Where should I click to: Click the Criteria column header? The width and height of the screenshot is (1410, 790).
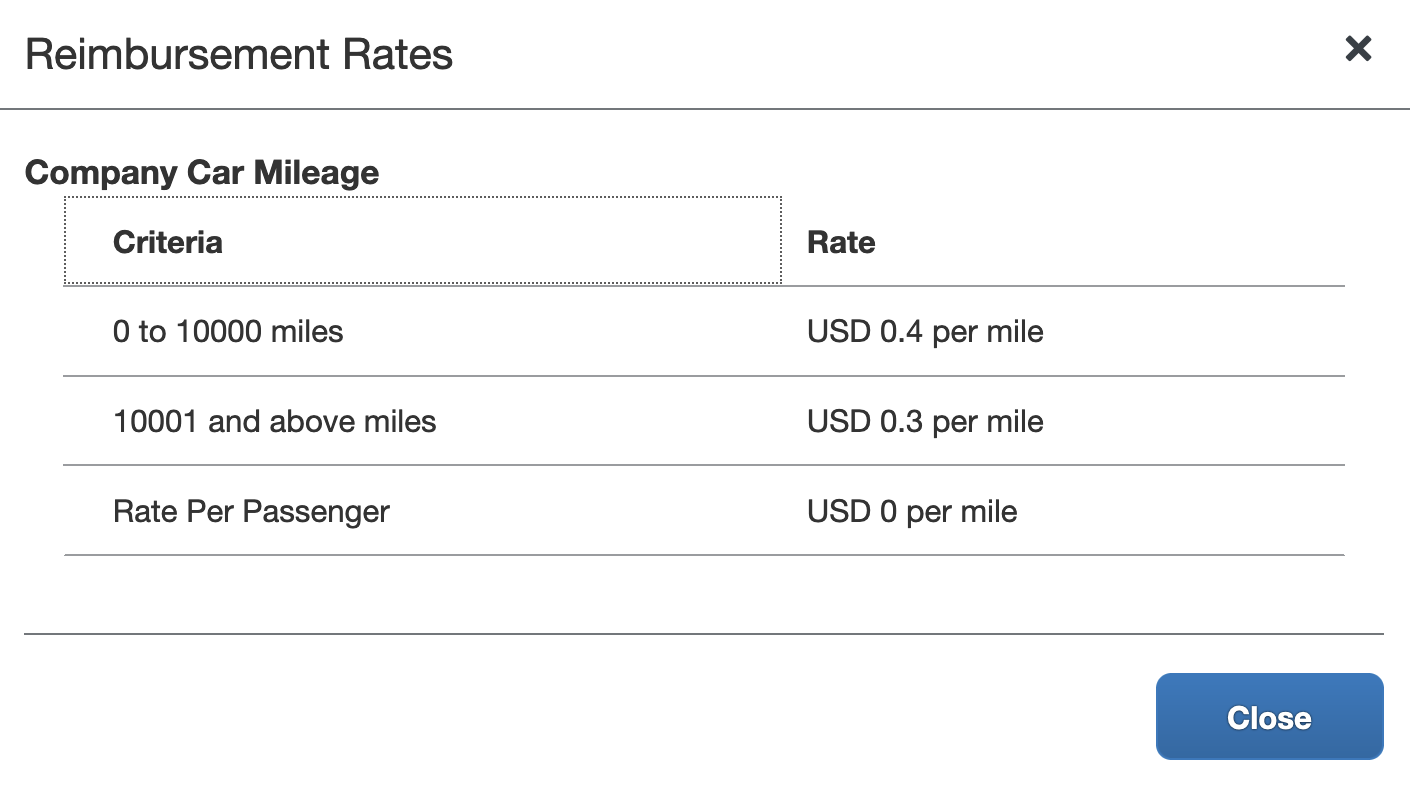click(168, 242)
